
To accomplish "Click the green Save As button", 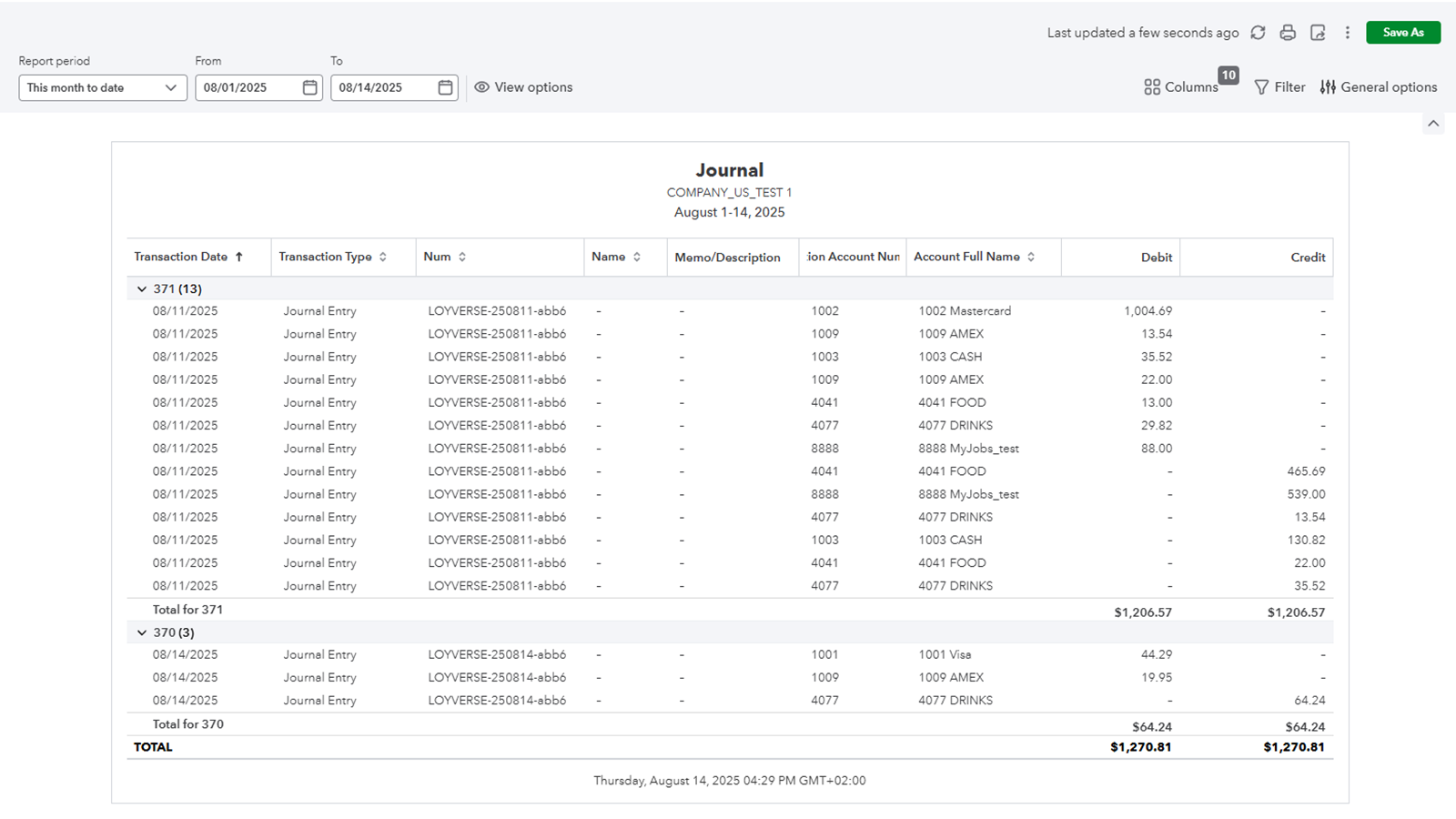I will [1402, 33].
